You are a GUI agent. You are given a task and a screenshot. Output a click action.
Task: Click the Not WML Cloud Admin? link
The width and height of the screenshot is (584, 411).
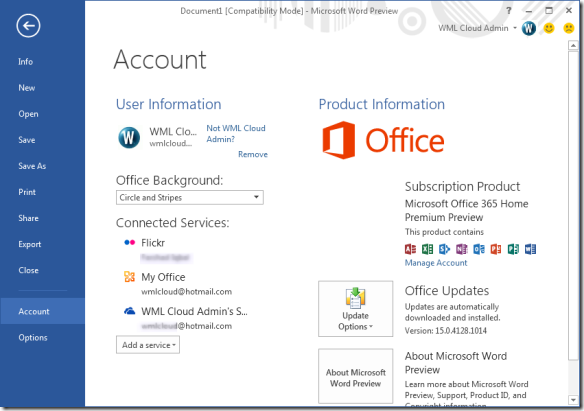[236, 133]
